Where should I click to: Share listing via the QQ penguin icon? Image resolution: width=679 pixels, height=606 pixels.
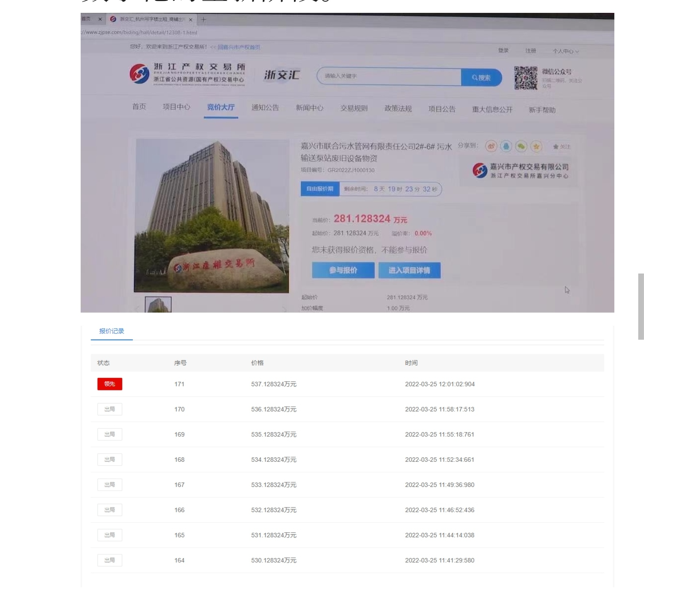pyautogui.click(x=506, y=146)
